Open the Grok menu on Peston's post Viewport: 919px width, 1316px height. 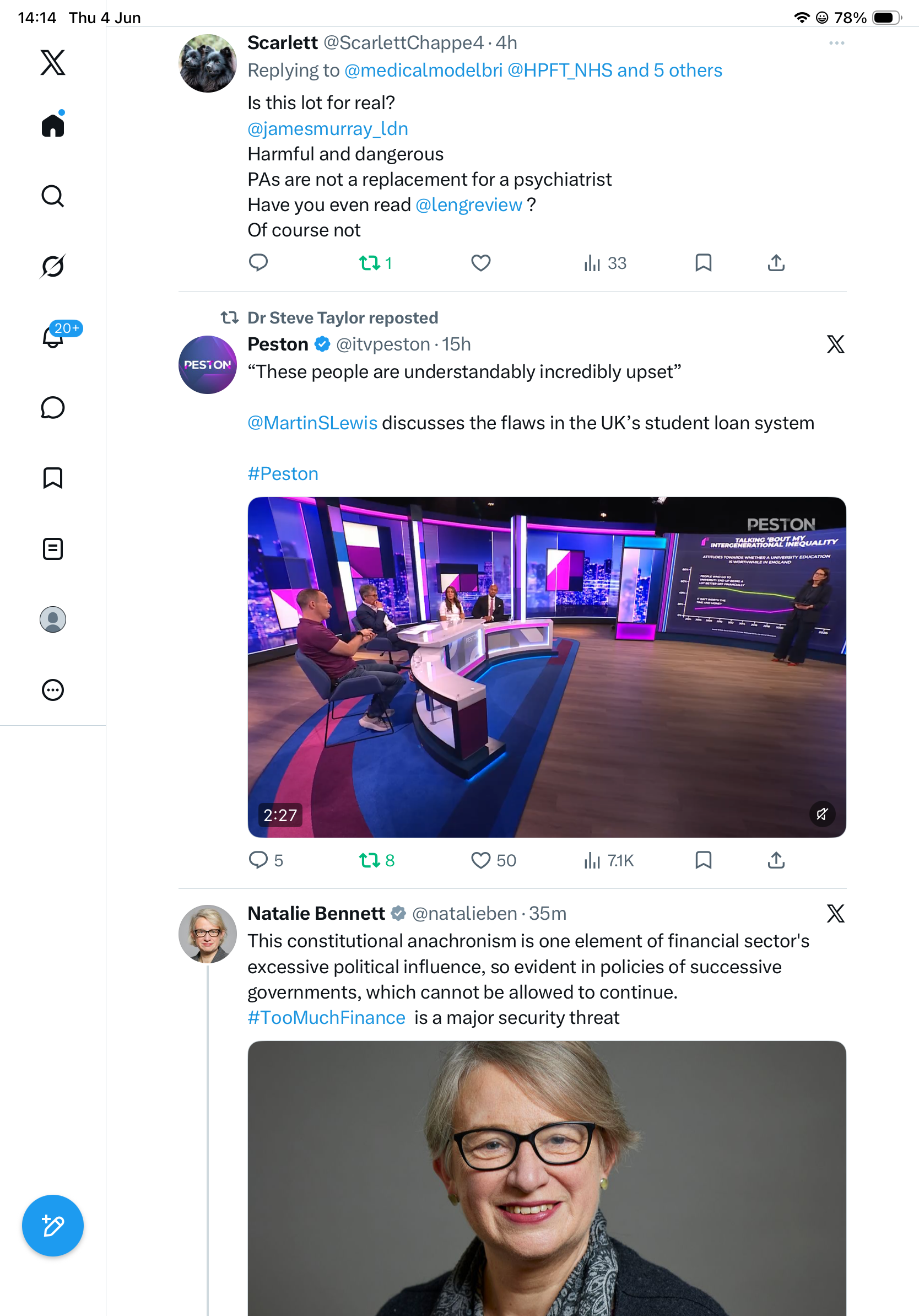[835, 344]
